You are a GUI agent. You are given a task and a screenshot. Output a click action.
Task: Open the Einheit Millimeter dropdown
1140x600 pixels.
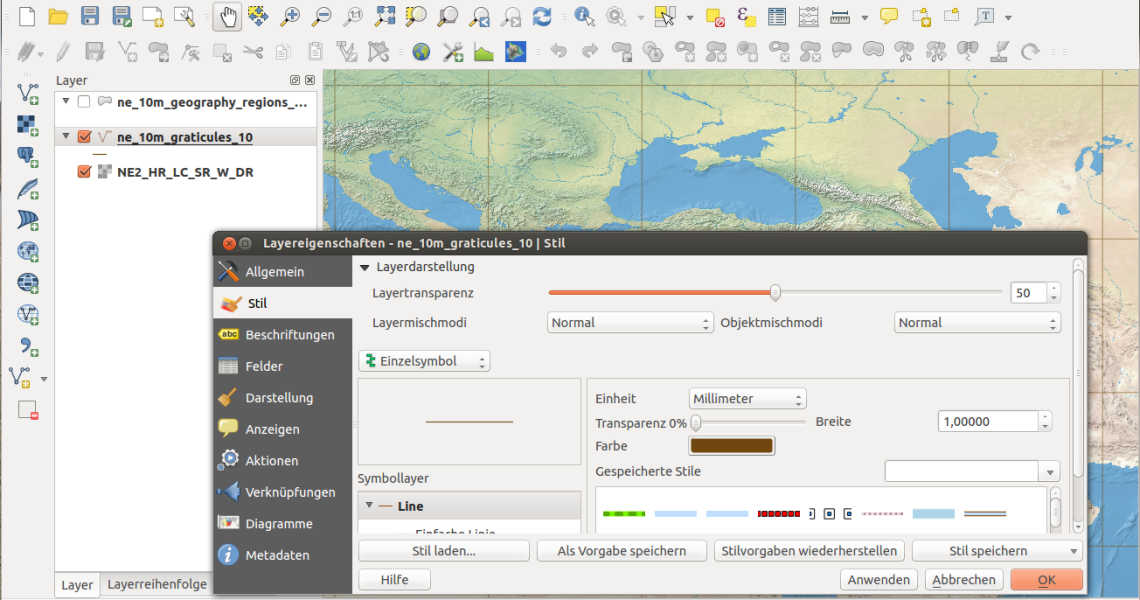coord(748,399)
